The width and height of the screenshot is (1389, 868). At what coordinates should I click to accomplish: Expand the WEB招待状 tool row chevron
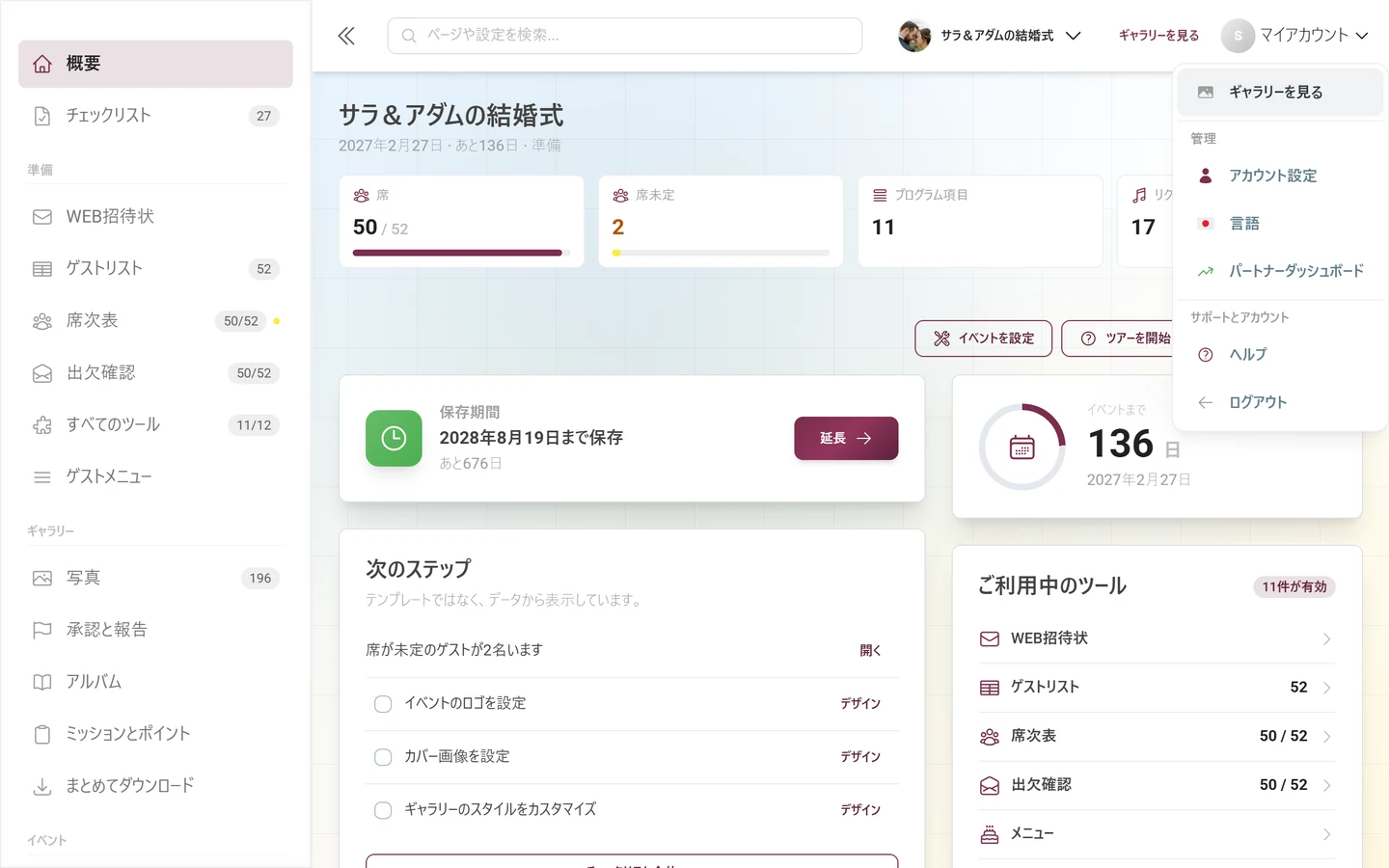point(1327,639)
